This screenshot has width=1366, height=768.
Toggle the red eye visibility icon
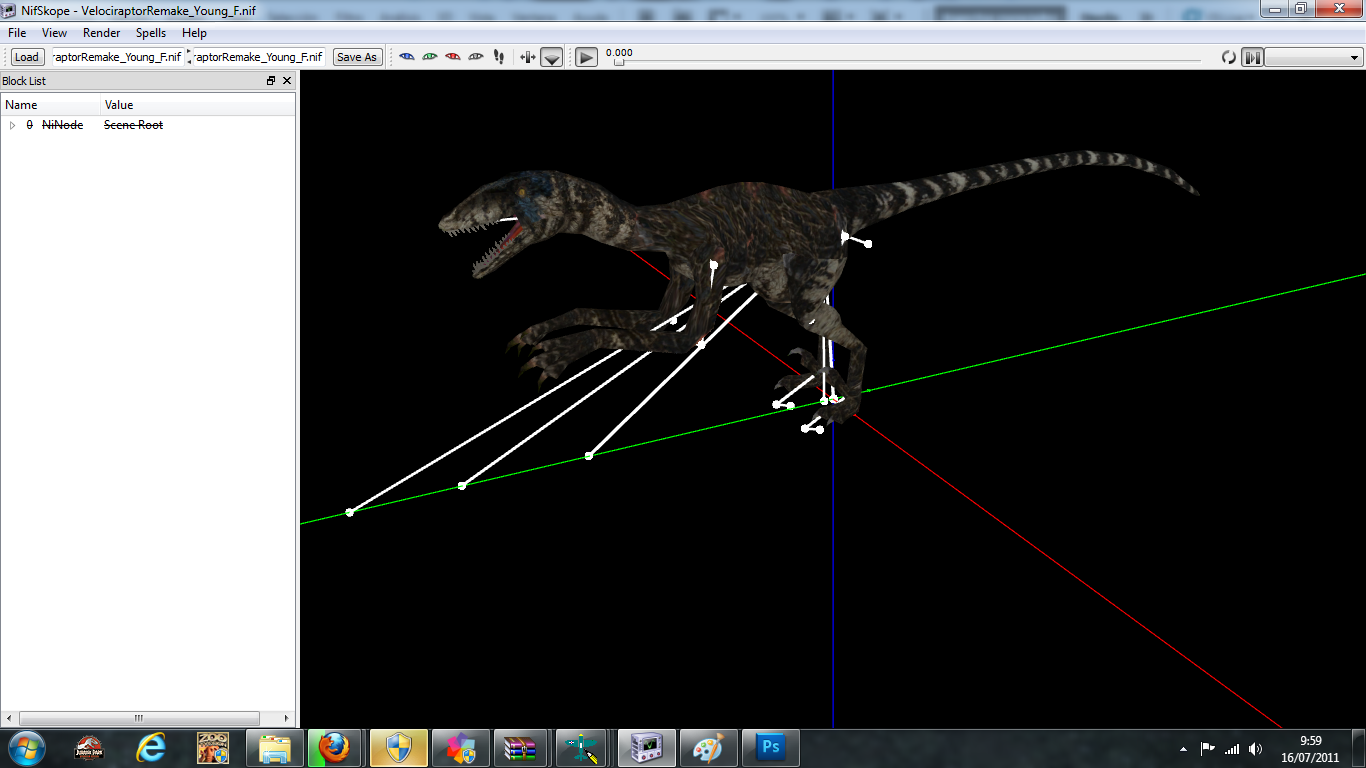[452, 57]
